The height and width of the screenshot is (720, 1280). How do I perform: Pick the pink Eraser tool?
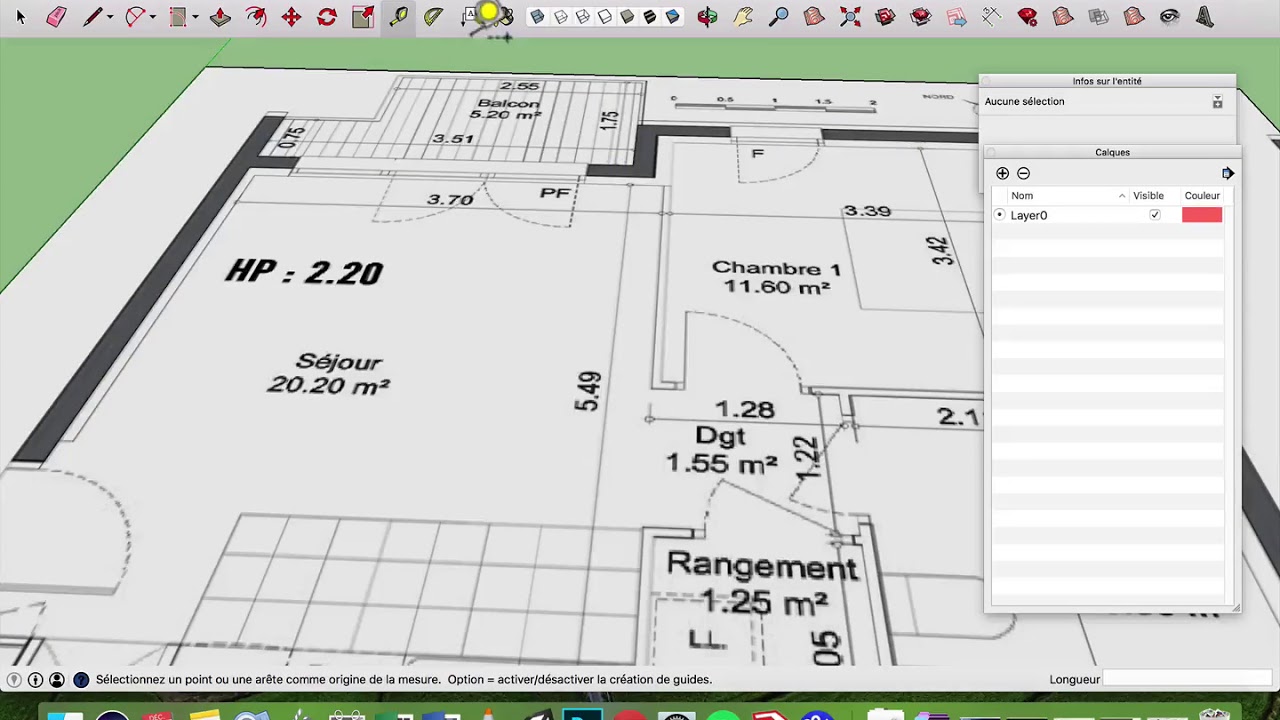(x=56, y=17)
